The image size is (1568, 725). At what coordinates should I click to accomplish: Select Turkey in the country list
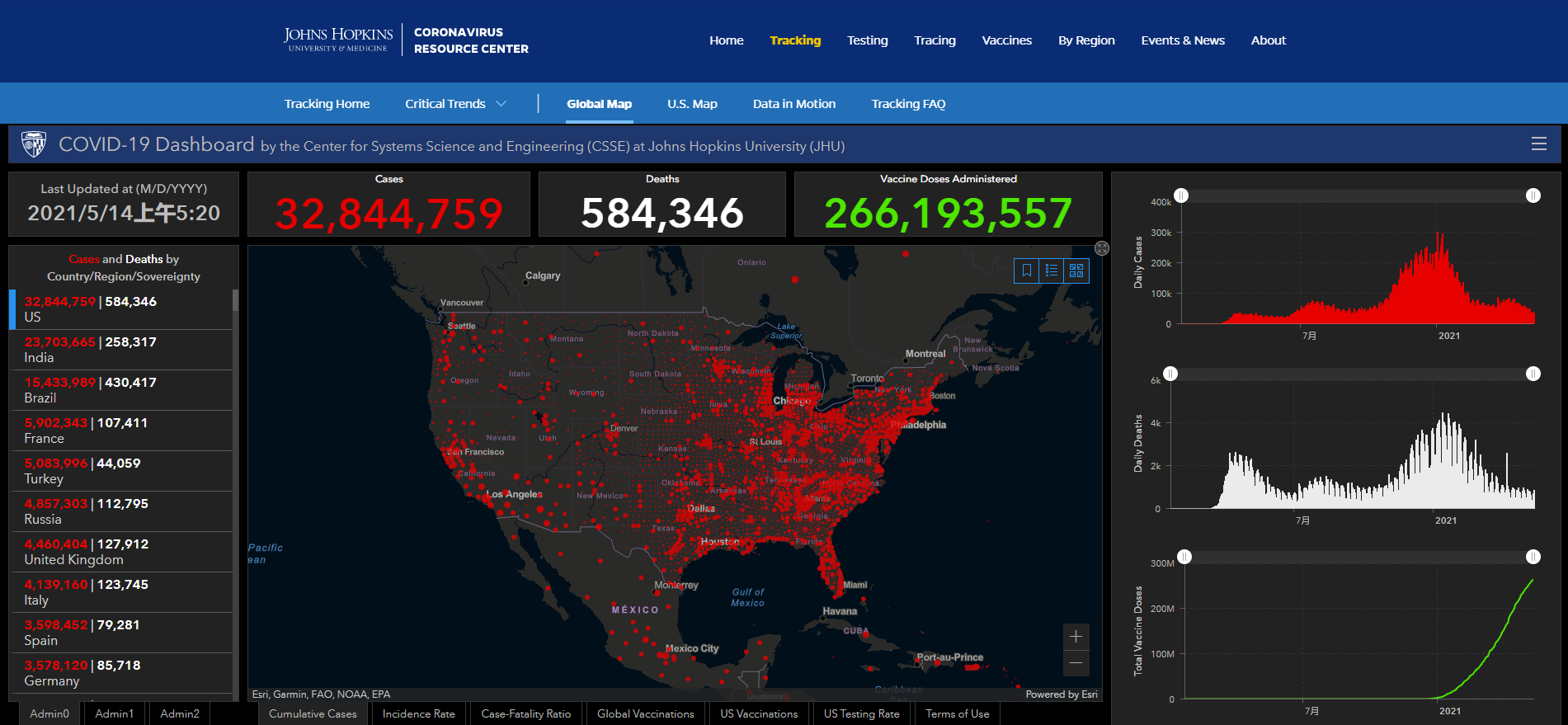point(121,471)
